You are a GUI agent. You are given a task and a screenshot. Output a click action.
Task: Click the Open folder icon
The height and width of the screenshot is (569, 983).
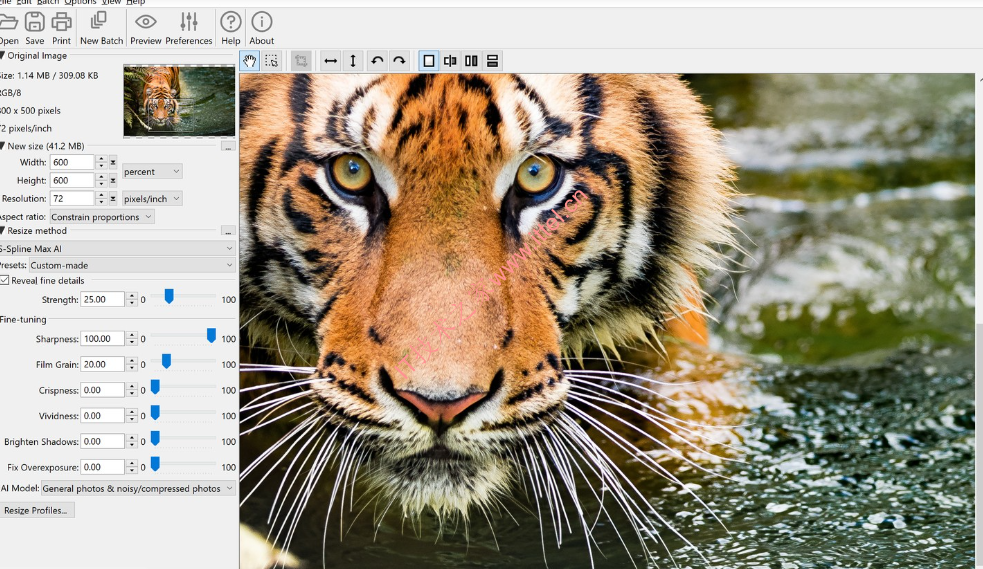8,23
